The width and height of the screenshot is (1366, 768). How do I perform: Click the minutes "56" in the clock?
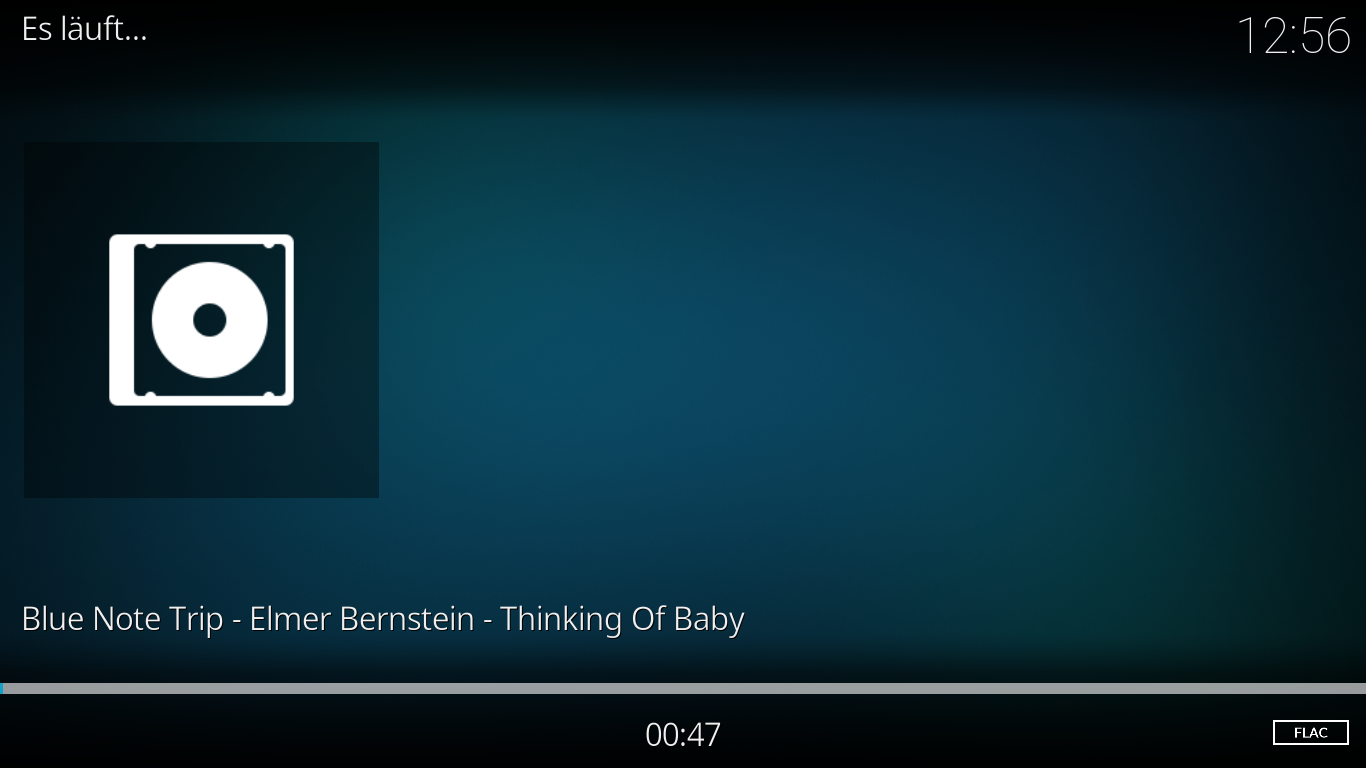coord(1325,36)
